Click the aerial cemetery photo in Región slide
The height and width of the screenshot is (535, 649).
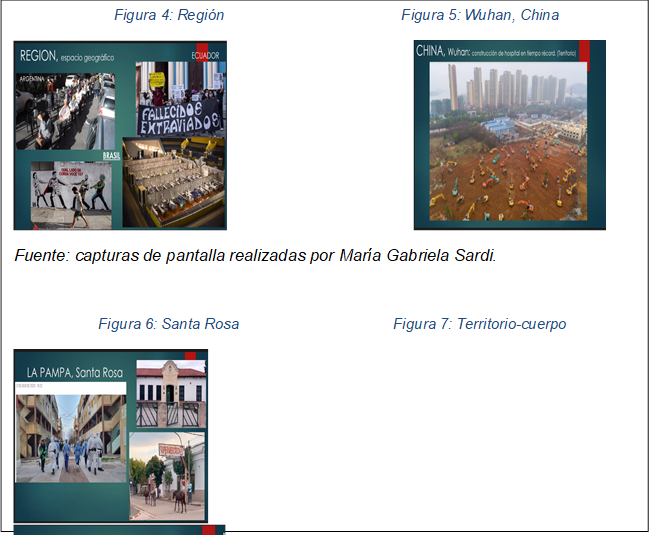(172, 180)
